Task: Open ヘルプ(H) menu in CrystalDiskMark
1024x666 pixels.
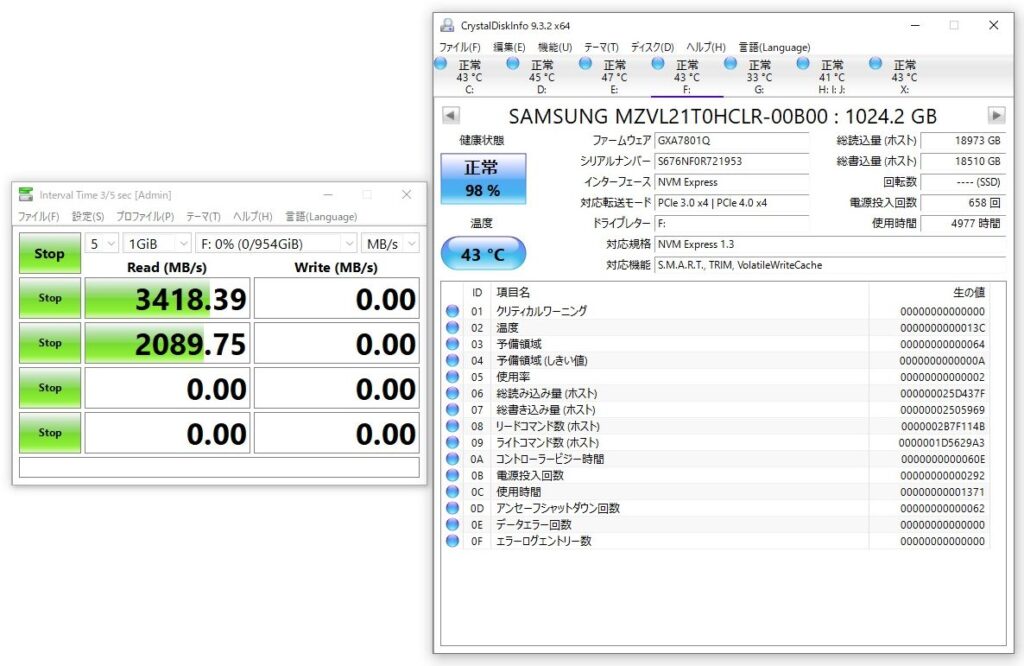Action: [x=252, y=216]
